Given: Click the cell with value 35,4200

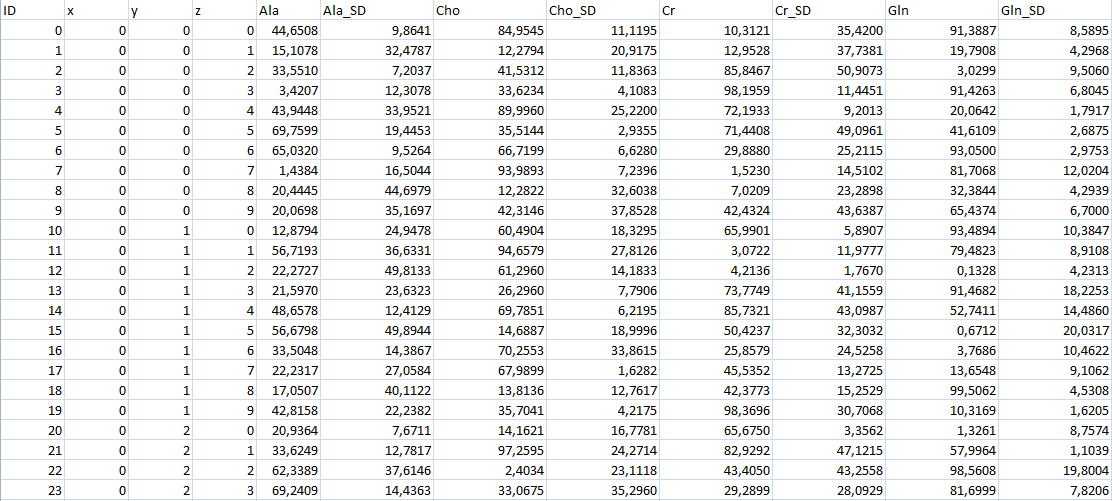Looking at the screenshot, I should pyautogui.click(x=828, y=31).
